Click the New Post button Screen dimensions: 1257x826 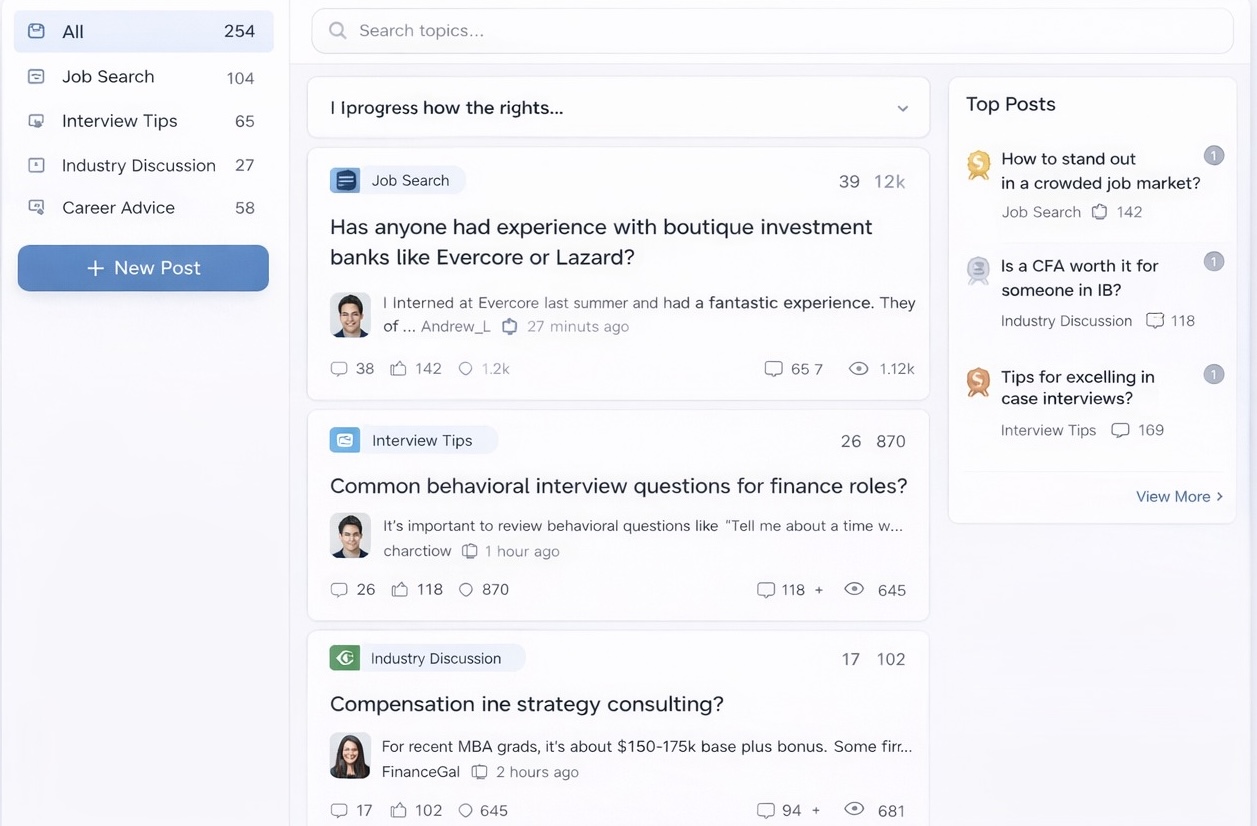point(143,268)
